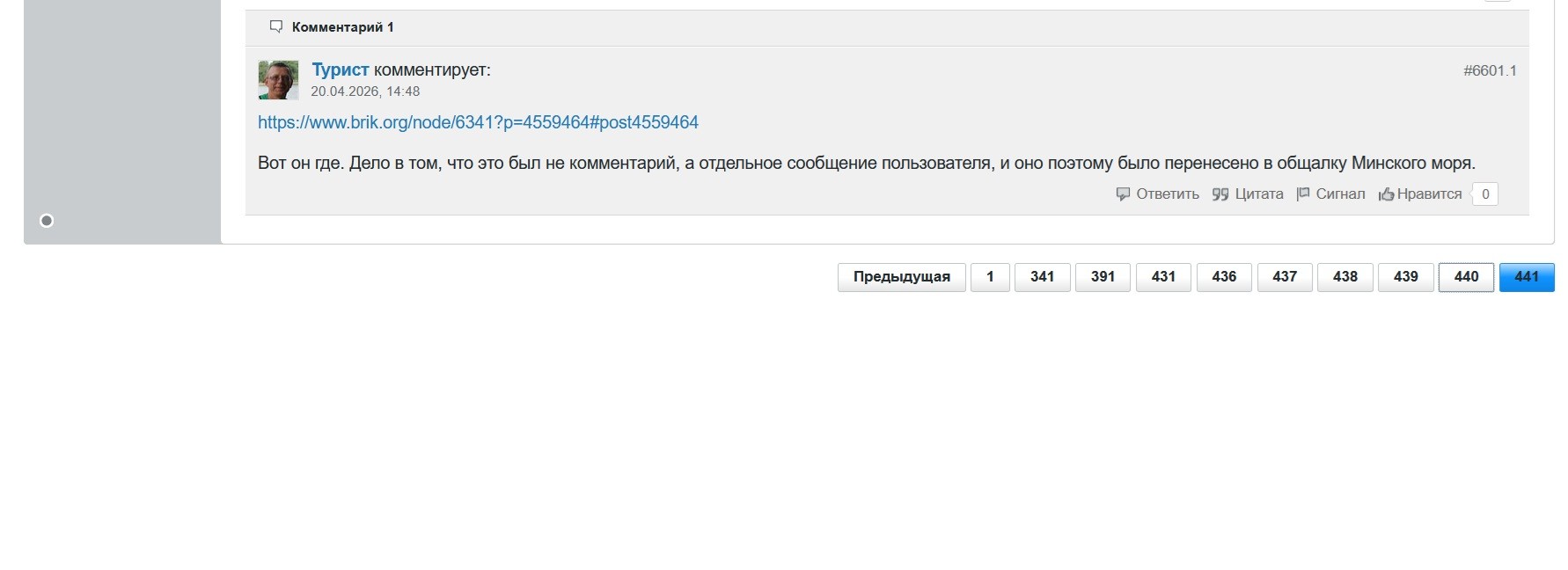
Task: Switch to page 440
Action: pos(1467,277)
